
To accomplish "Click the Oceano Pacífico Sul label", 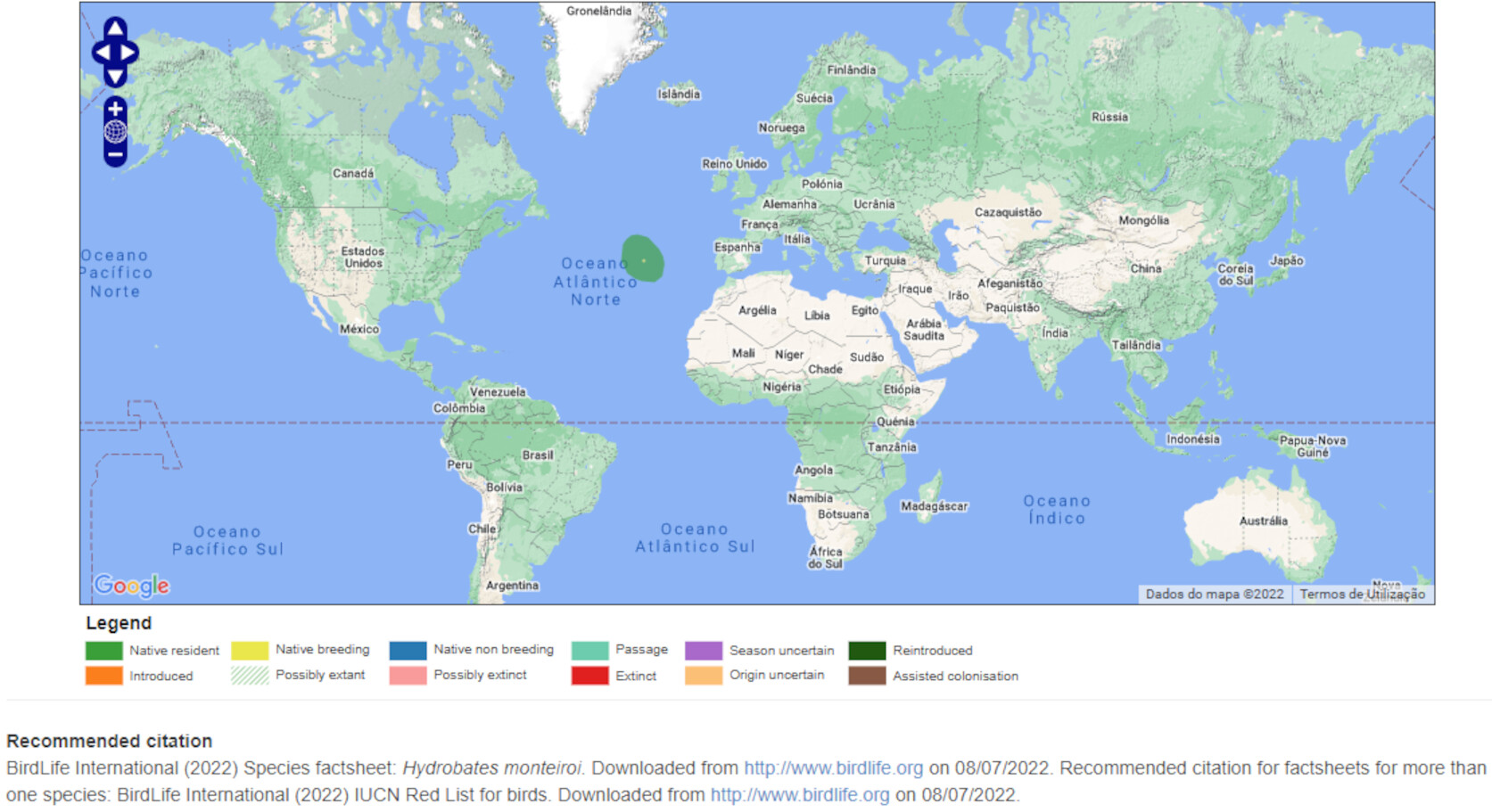I will click(x=228, y=541).
